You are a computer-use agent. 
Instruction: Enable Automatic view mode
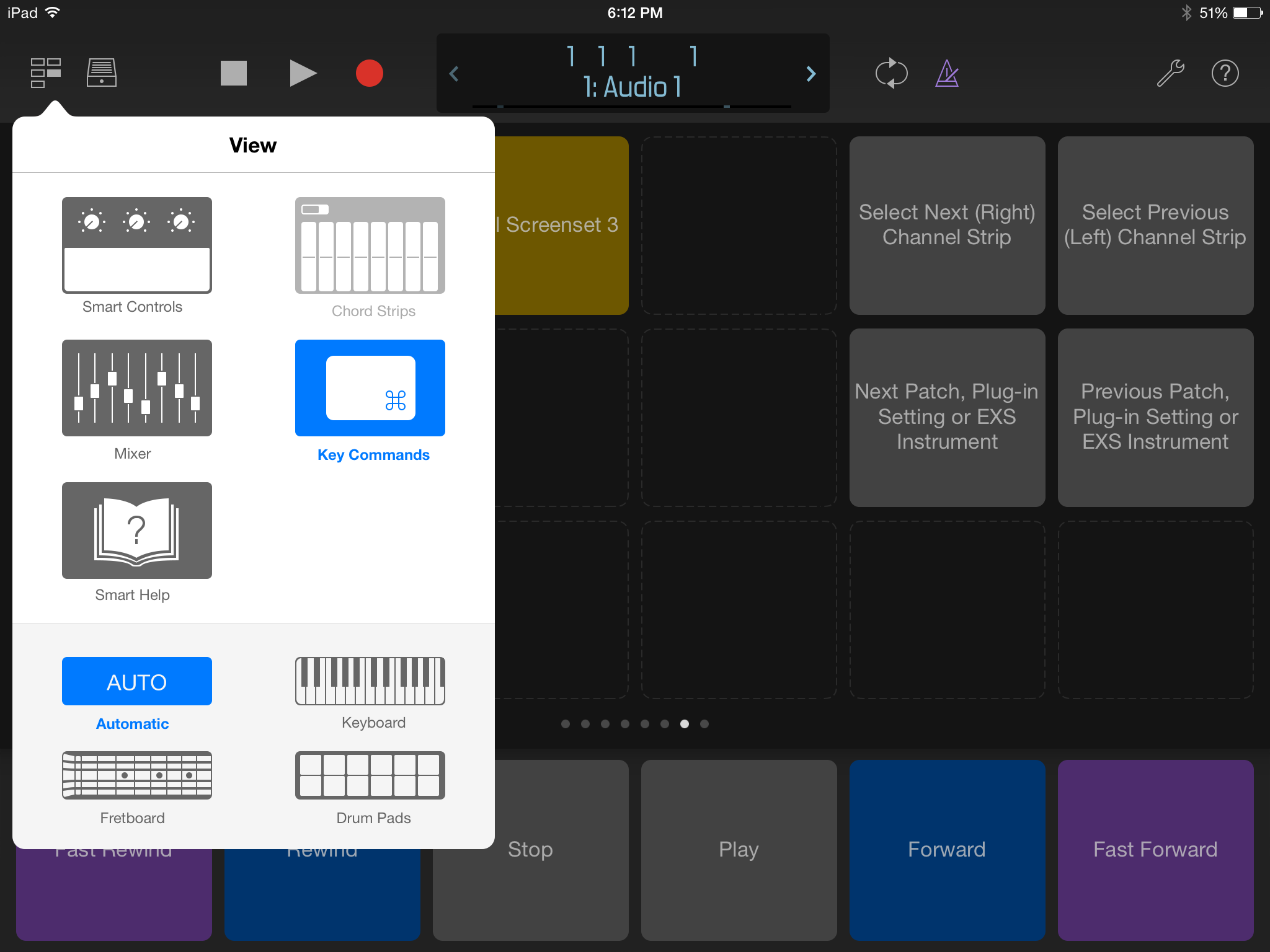click(136, 681)
